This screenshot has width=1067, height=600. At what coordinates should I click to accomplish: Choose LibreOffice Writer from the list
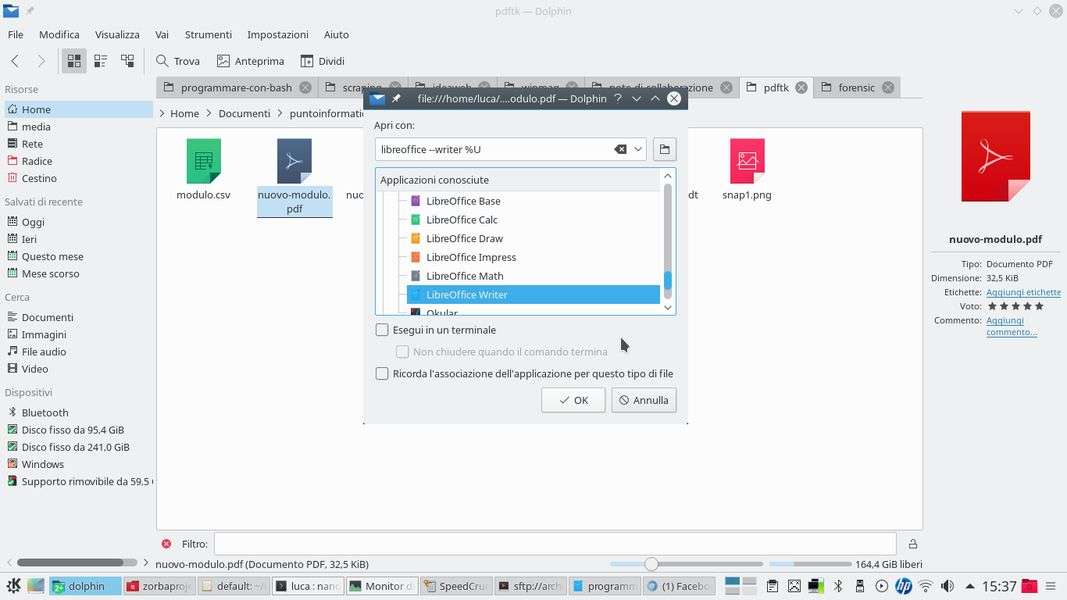coord(533,295)
